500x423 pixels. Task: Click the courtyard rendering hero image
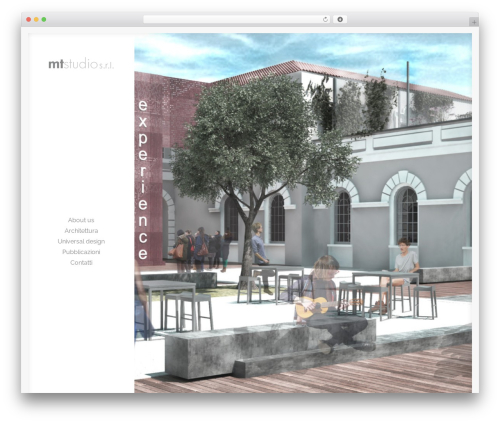(x=303, y=213)
